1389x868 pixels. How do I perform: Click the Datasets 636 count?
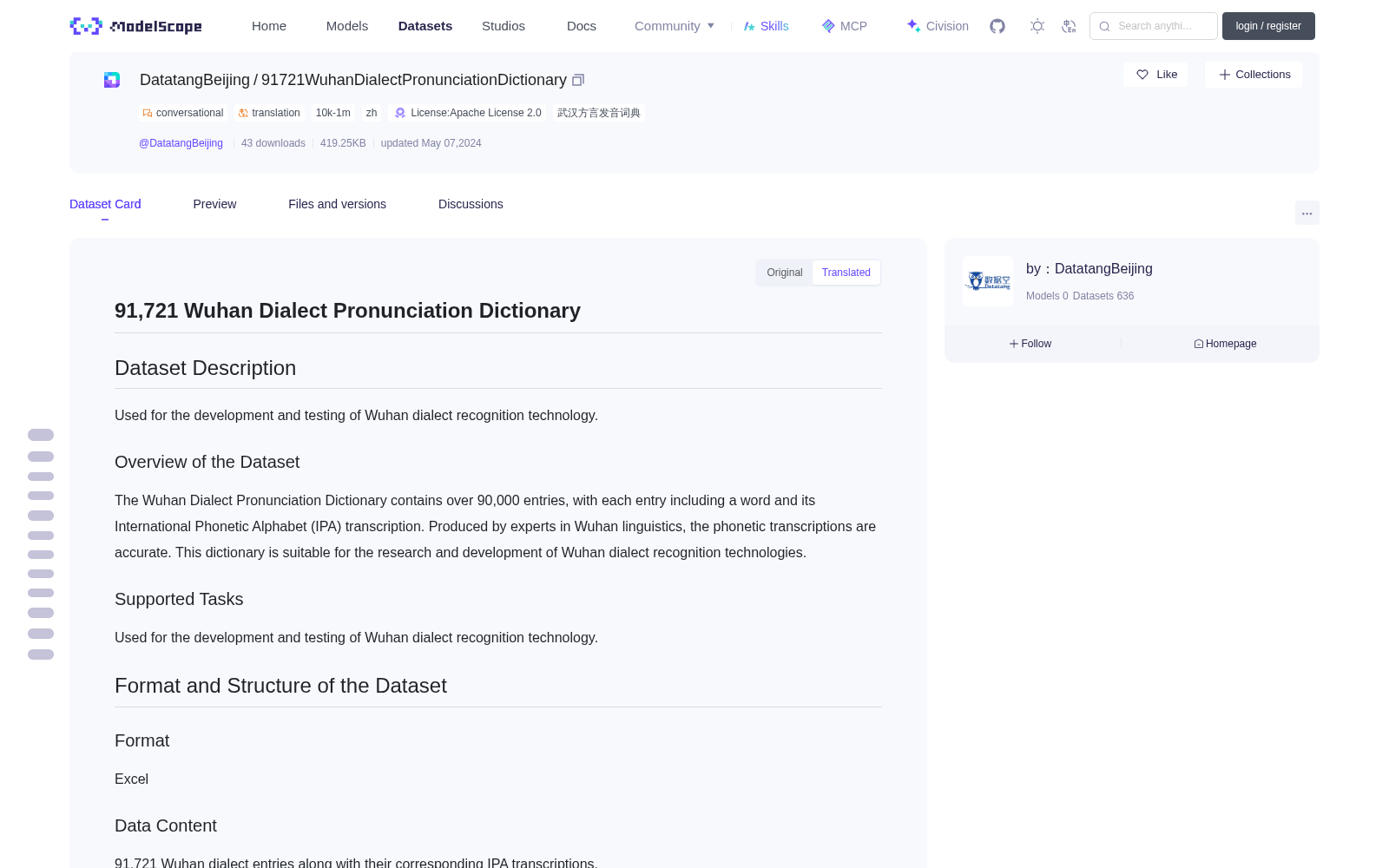(x=1103, y=296)
